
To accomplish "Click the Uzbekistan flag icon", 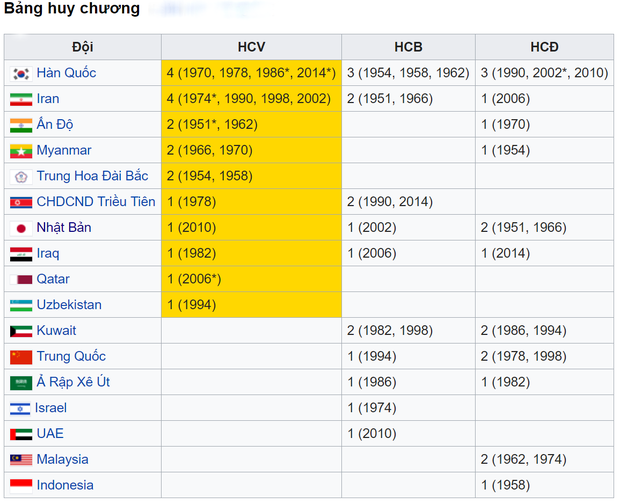I will click(21, 305).
